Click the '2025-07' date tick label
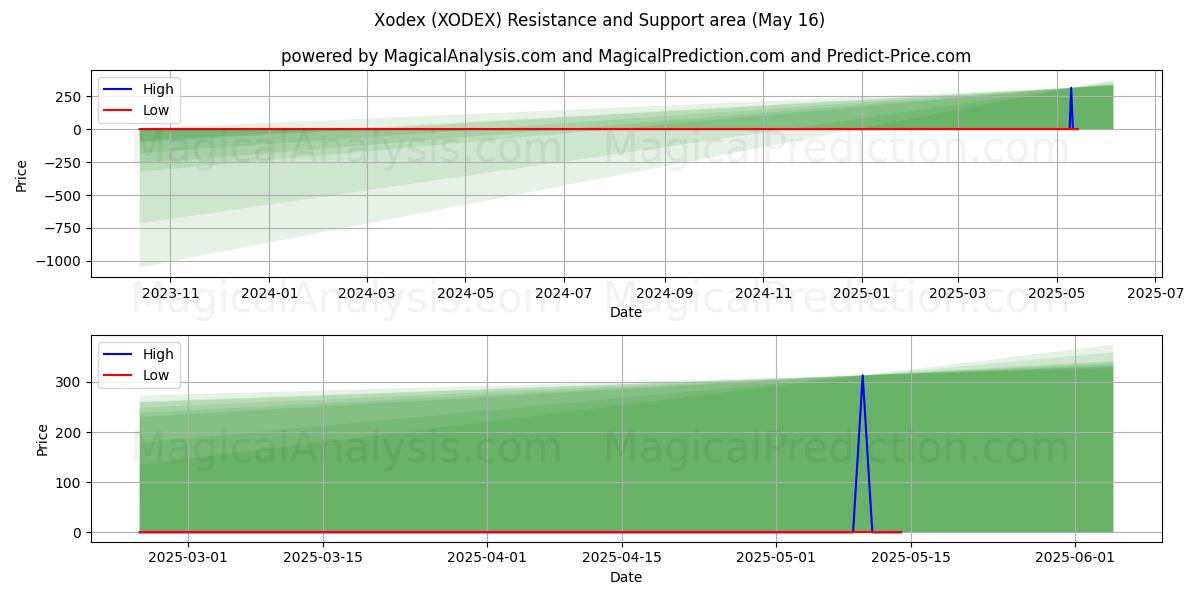This screenshot has height=600, width=1200. click(x=1155, y=293)
